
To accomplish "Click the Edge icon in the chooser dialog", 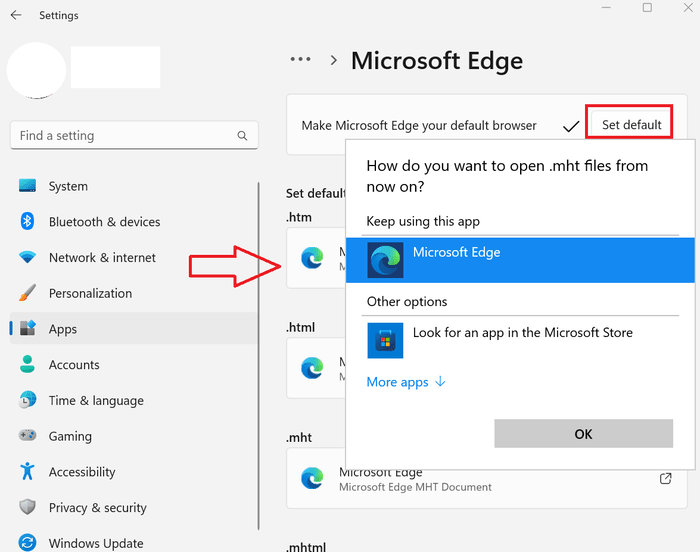I will pyautogui.click(x=385, y=260).
